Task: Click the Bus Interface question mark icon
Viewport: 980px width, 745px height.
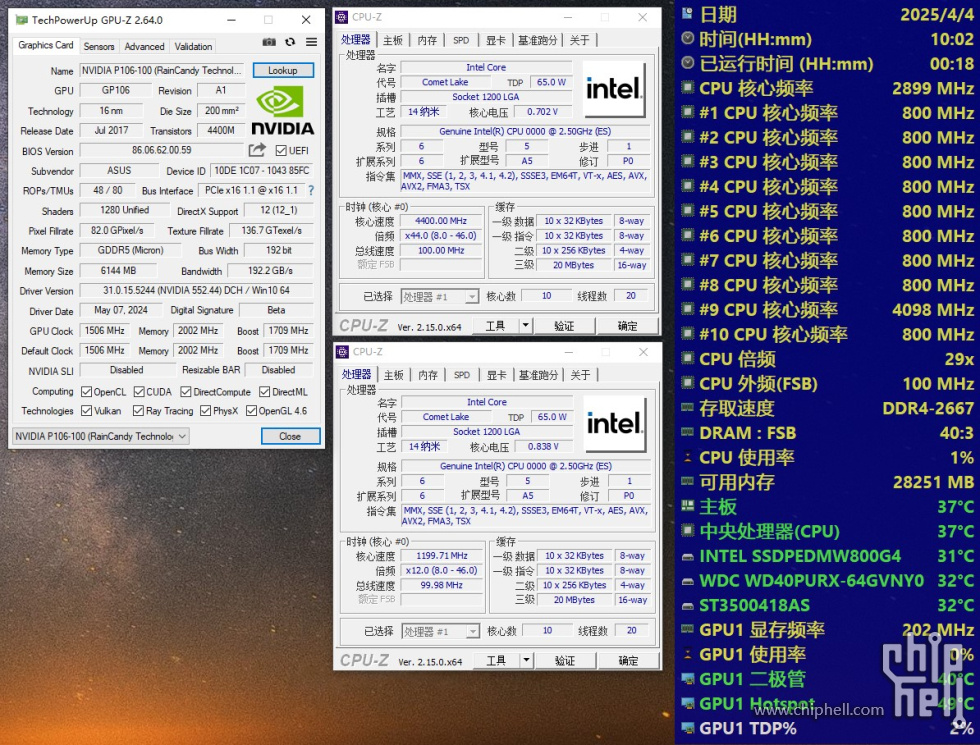Action: (311, 190)
